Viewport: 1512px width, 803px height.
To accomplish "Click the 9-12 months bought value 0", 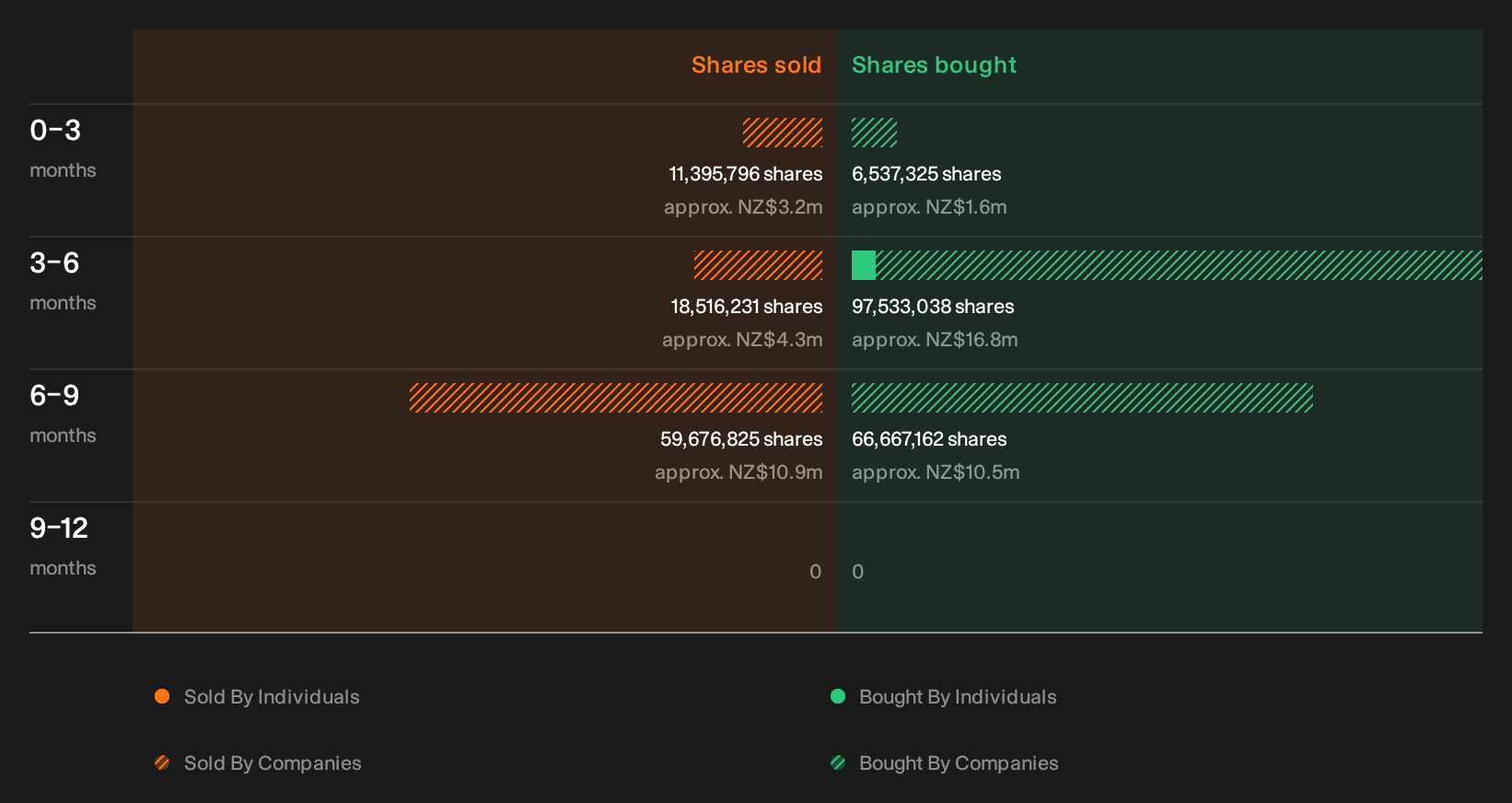I will coord(858,572).
